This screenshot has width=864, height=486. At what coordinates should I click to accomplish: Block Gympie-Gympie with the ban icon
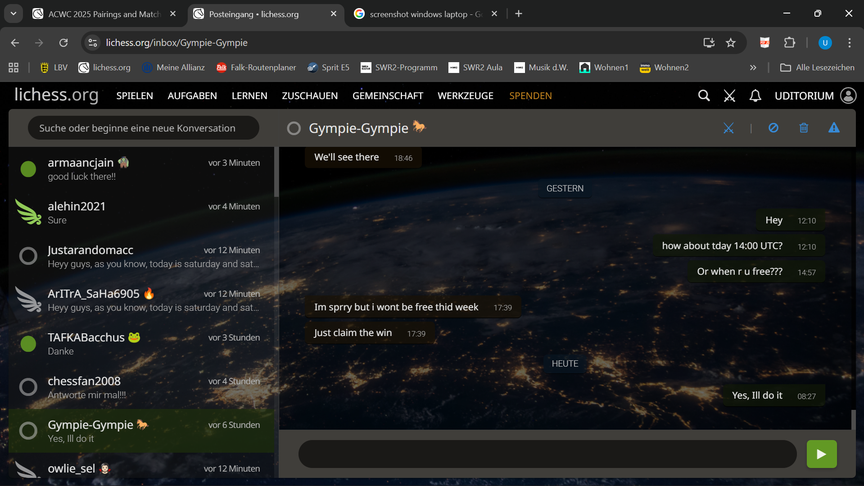(773, 128)
